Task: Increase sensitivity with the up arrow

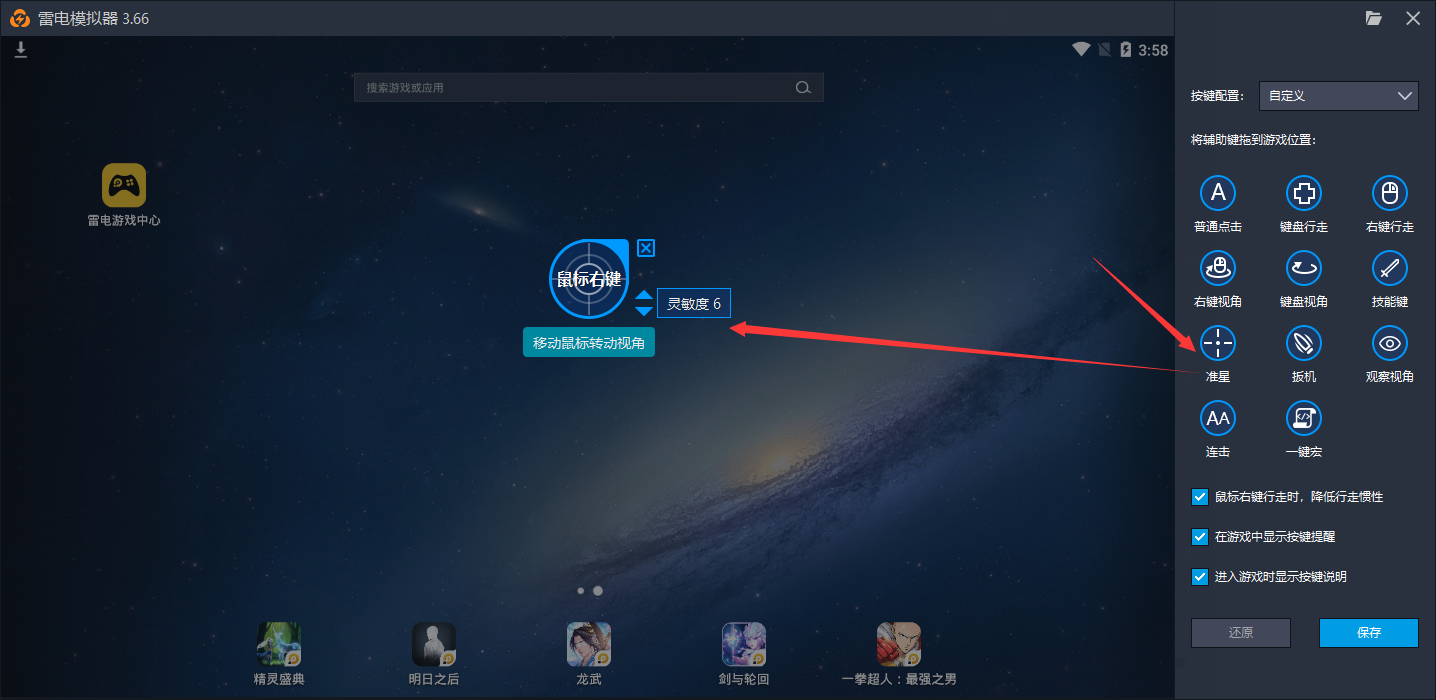Action: 644,296
